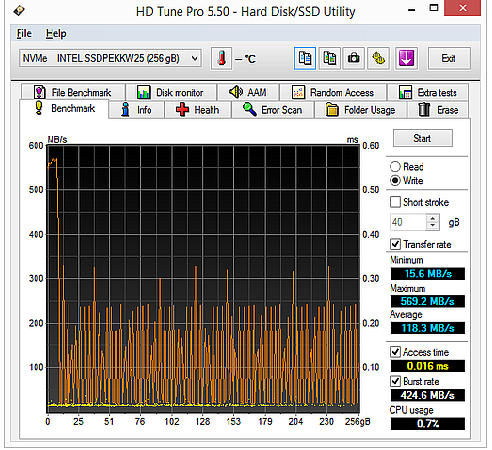Save screenshot with the camera icon
This screenshot has height=450, width=492.
(354, 59)
